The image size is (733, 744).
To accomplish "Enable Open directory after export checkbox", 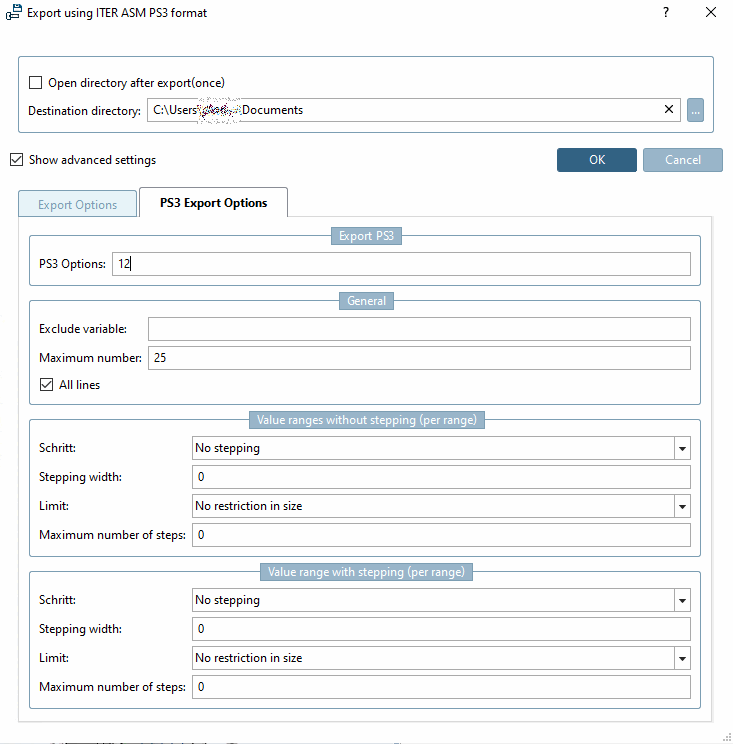I will (x=36, y=82).
